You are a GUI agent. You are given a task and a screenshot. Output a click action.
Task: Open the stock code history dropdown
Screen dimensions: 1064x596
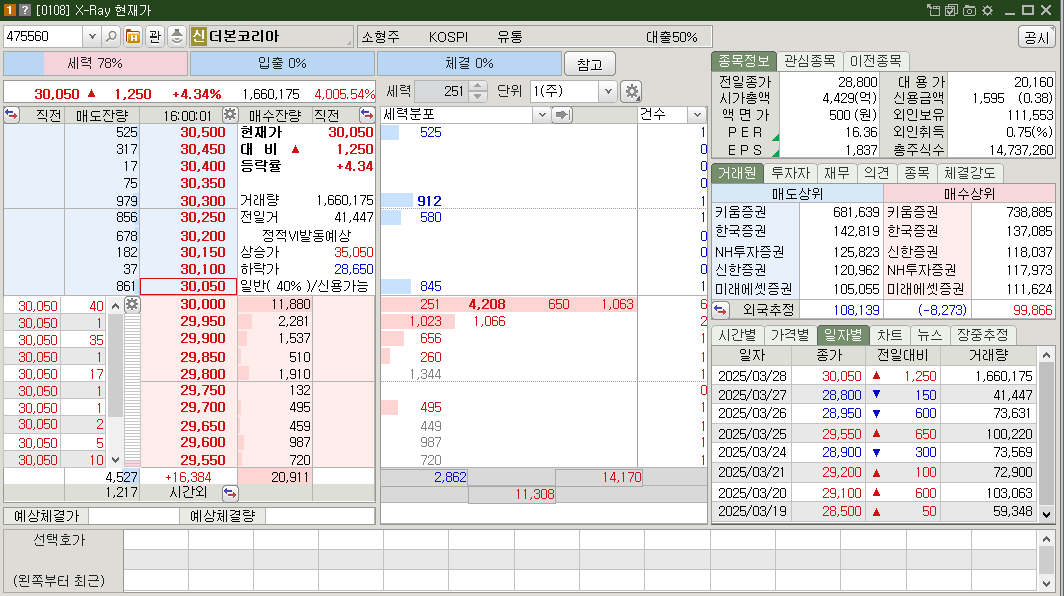[x=92, y=36]
